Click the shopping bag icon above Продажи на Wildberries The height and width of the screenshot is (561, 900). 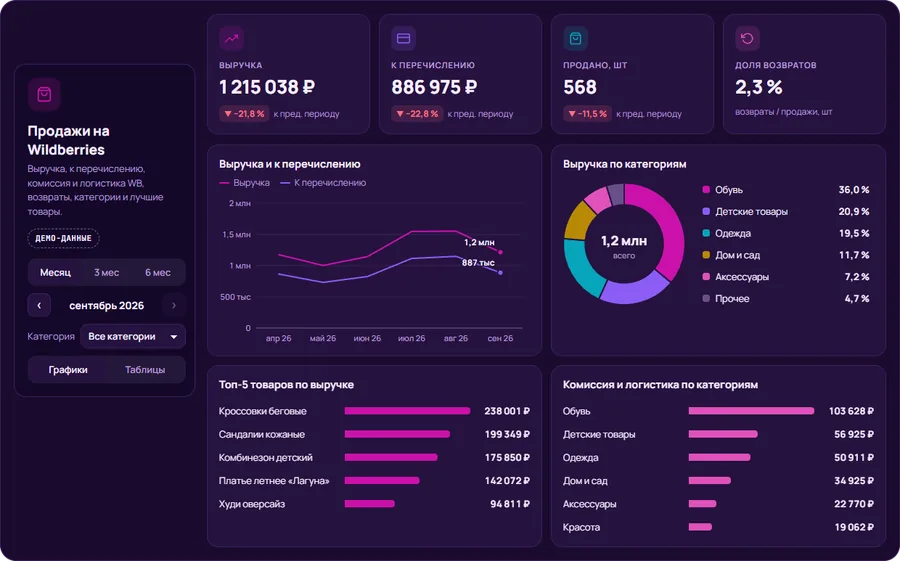(x=44, y=94)
